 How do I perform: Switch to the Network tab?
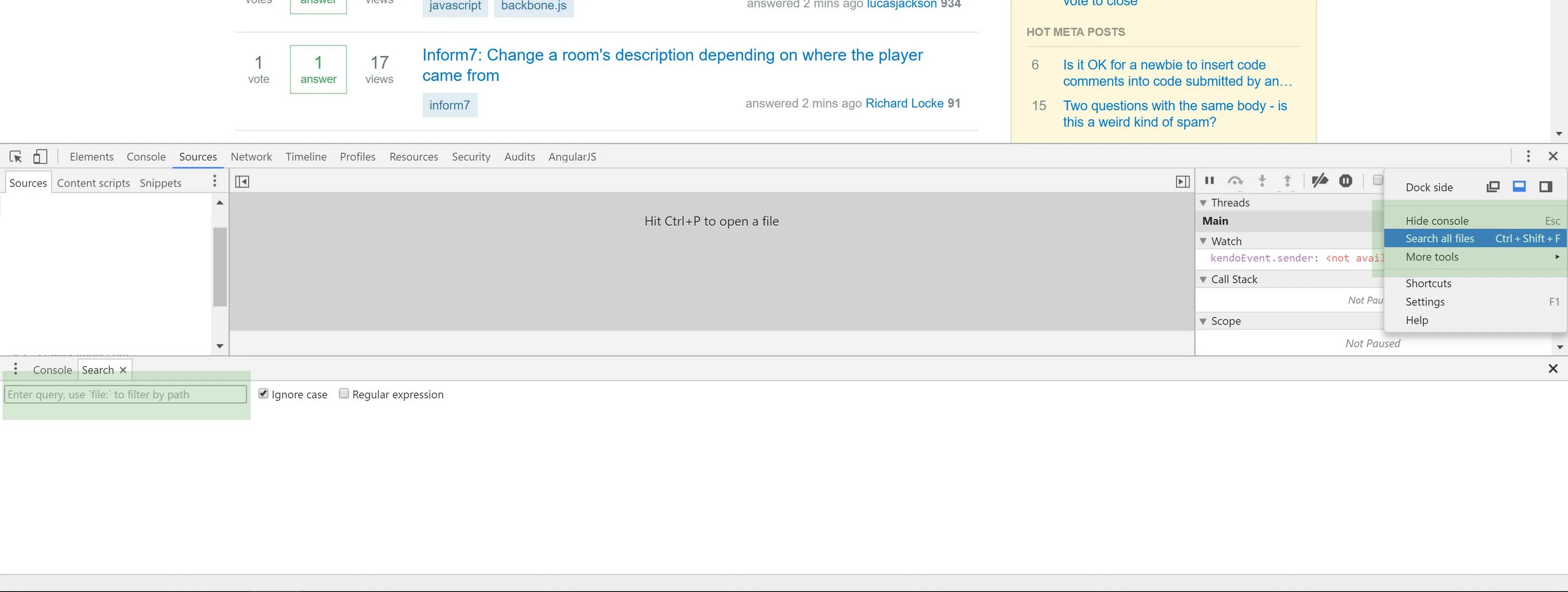pos(251,156)
